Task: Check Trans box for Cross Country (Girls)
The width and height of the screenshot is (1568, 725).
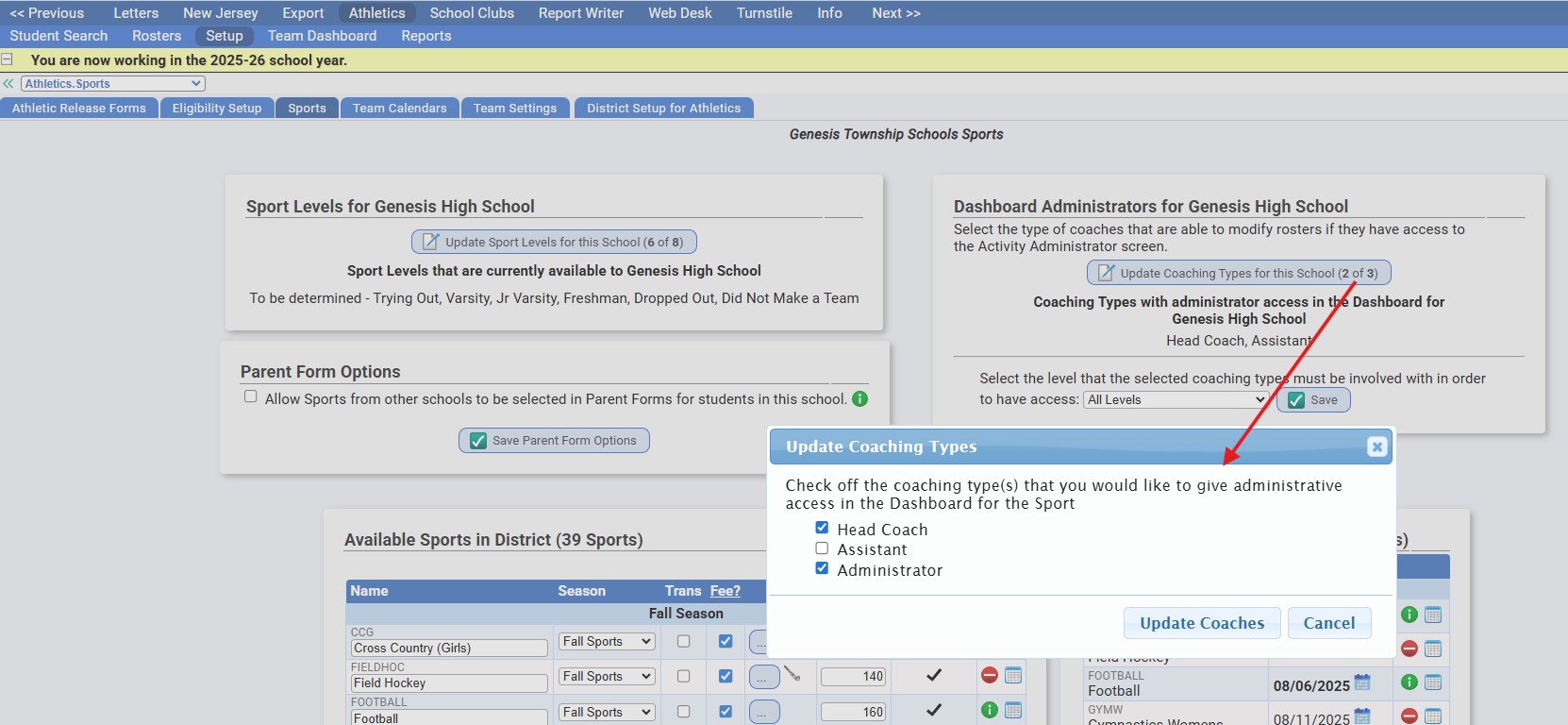Action: [x=684, y=641]
